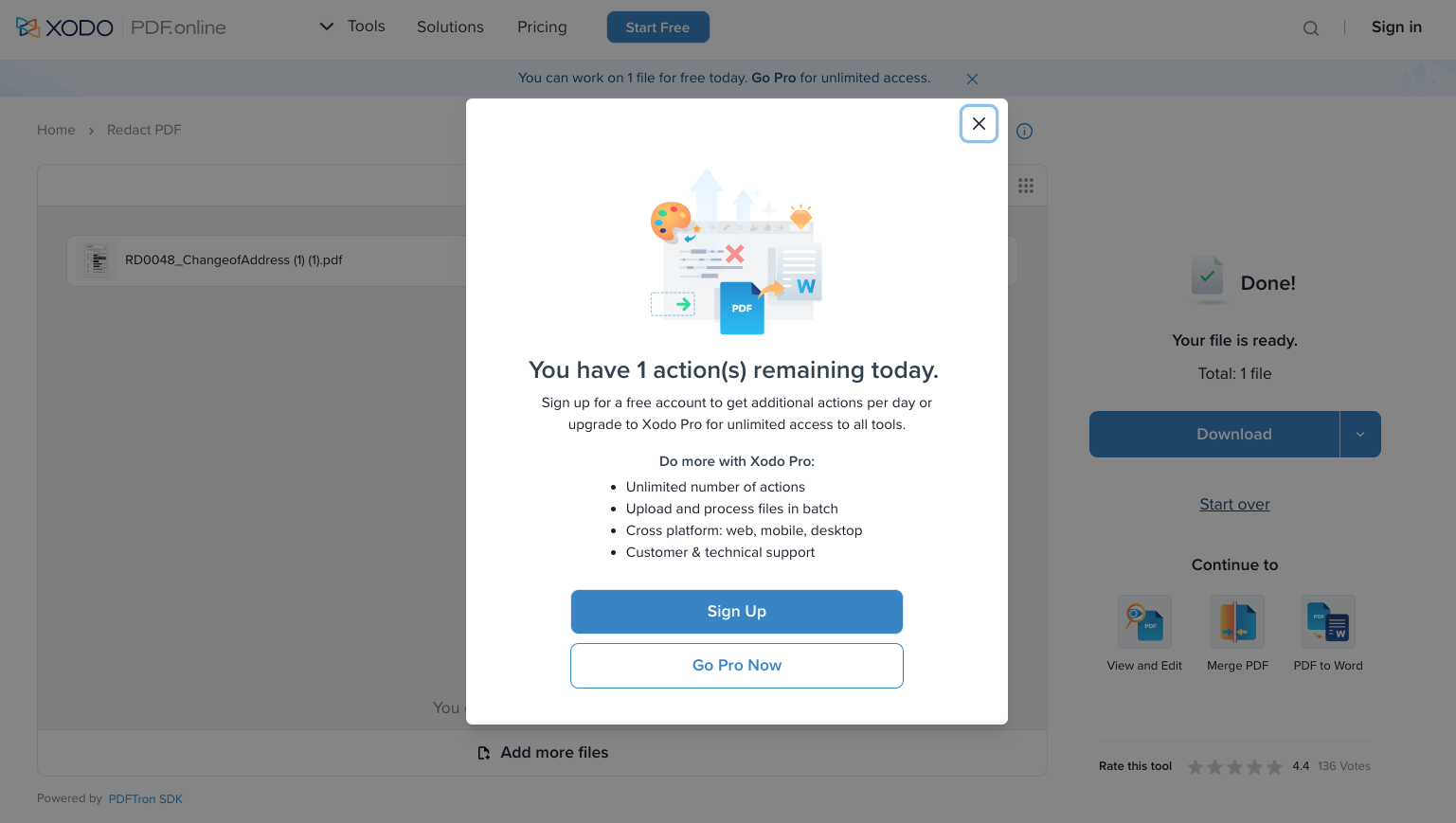Click the Xodo logo icon
Screen dimensions: 1456x823
click(x=28, y=27)
